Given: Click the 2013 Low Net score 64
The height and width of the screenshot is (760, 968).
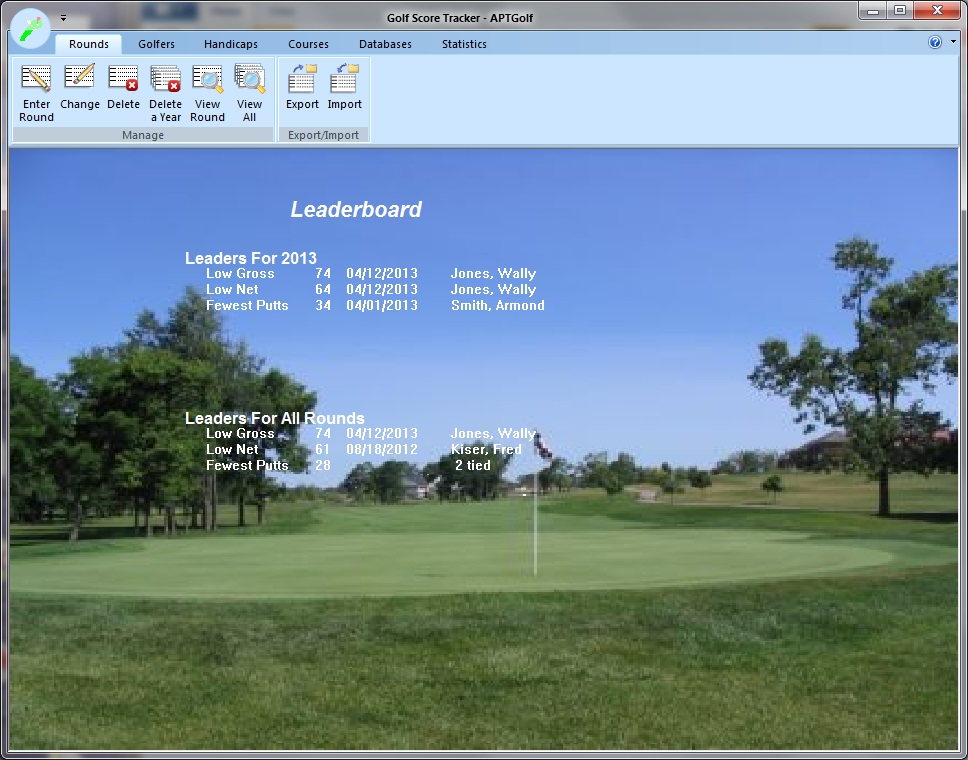Looking at the screenshot, I should pyautogui.click(x=323, y=289).
